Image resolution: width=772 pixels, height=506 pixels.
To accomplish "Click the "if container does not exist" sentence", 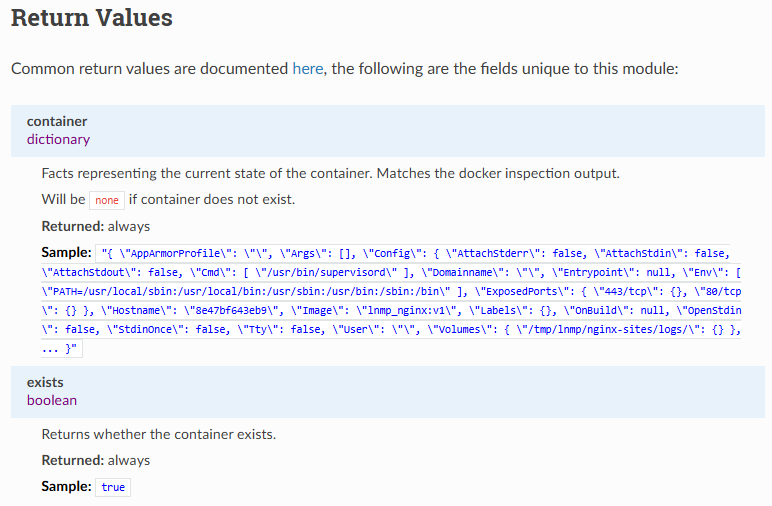I will point(211,199).
